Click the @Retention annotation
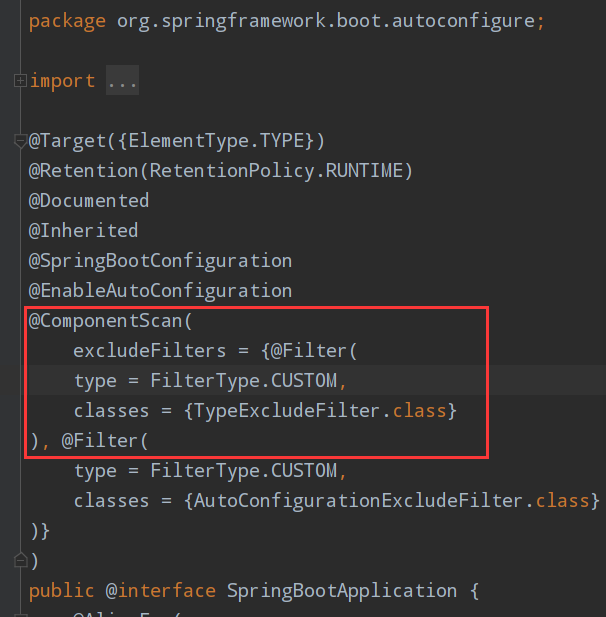This screenshot has width=606, height=617. point(83,171)
